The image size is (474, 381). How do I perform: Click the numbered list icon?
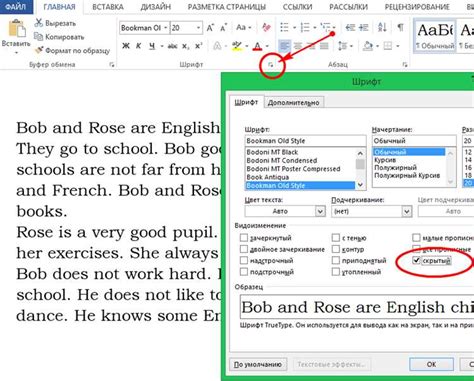pos(305,27)
